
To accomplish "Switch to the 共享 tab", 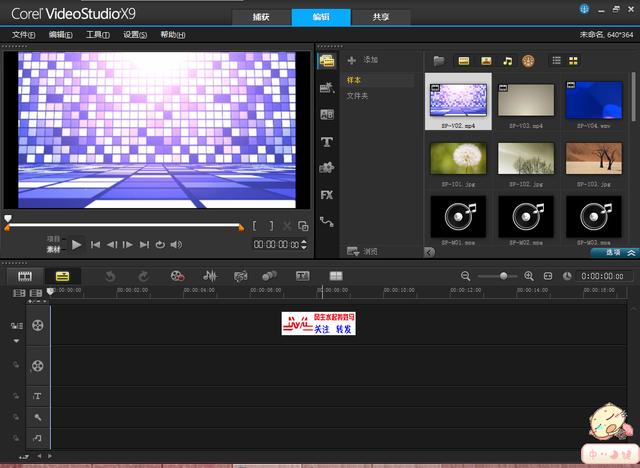I will click(381, 18).
